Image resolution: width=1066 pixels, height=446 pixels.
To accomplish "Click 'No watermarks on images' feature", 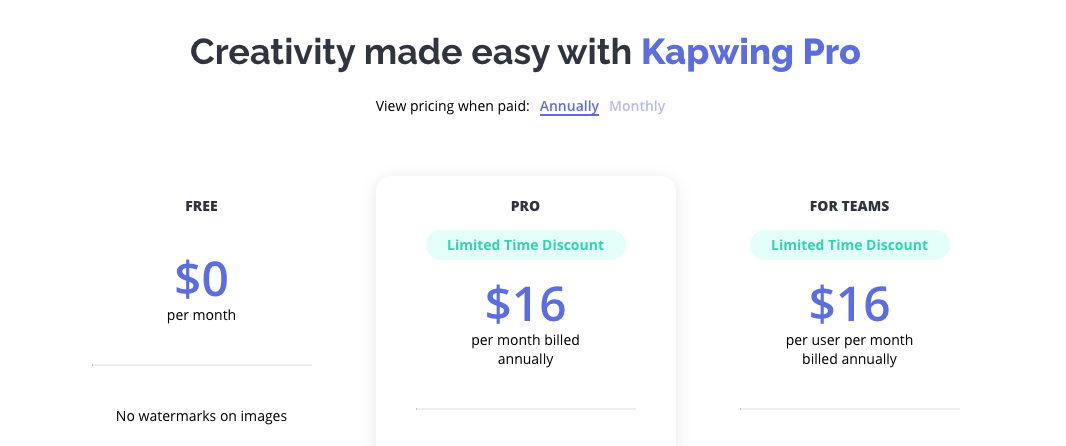I will [201, 416].
